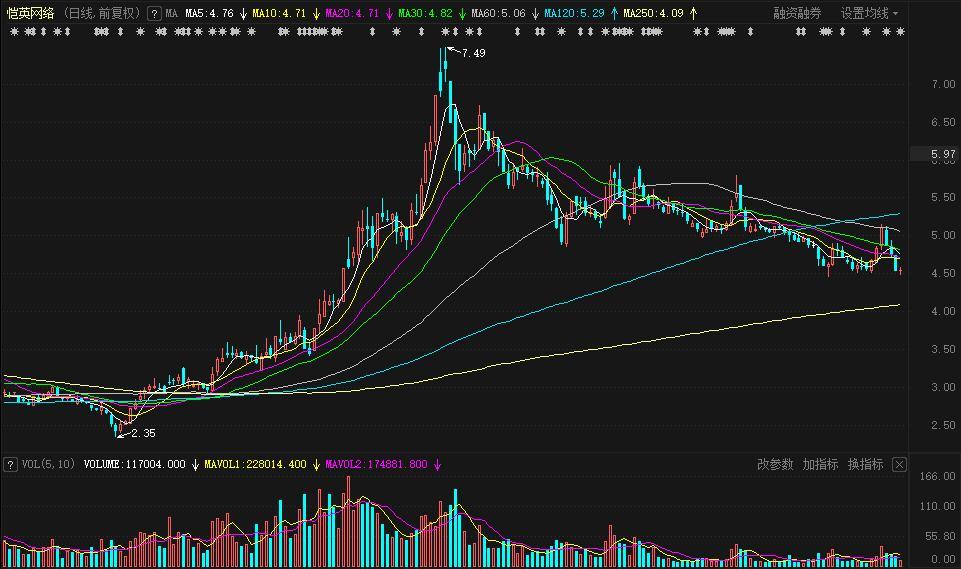This screenshot has width=961, height=569.
Task: Click the tallest red volume bar
Action: click(x=349, y=522)
